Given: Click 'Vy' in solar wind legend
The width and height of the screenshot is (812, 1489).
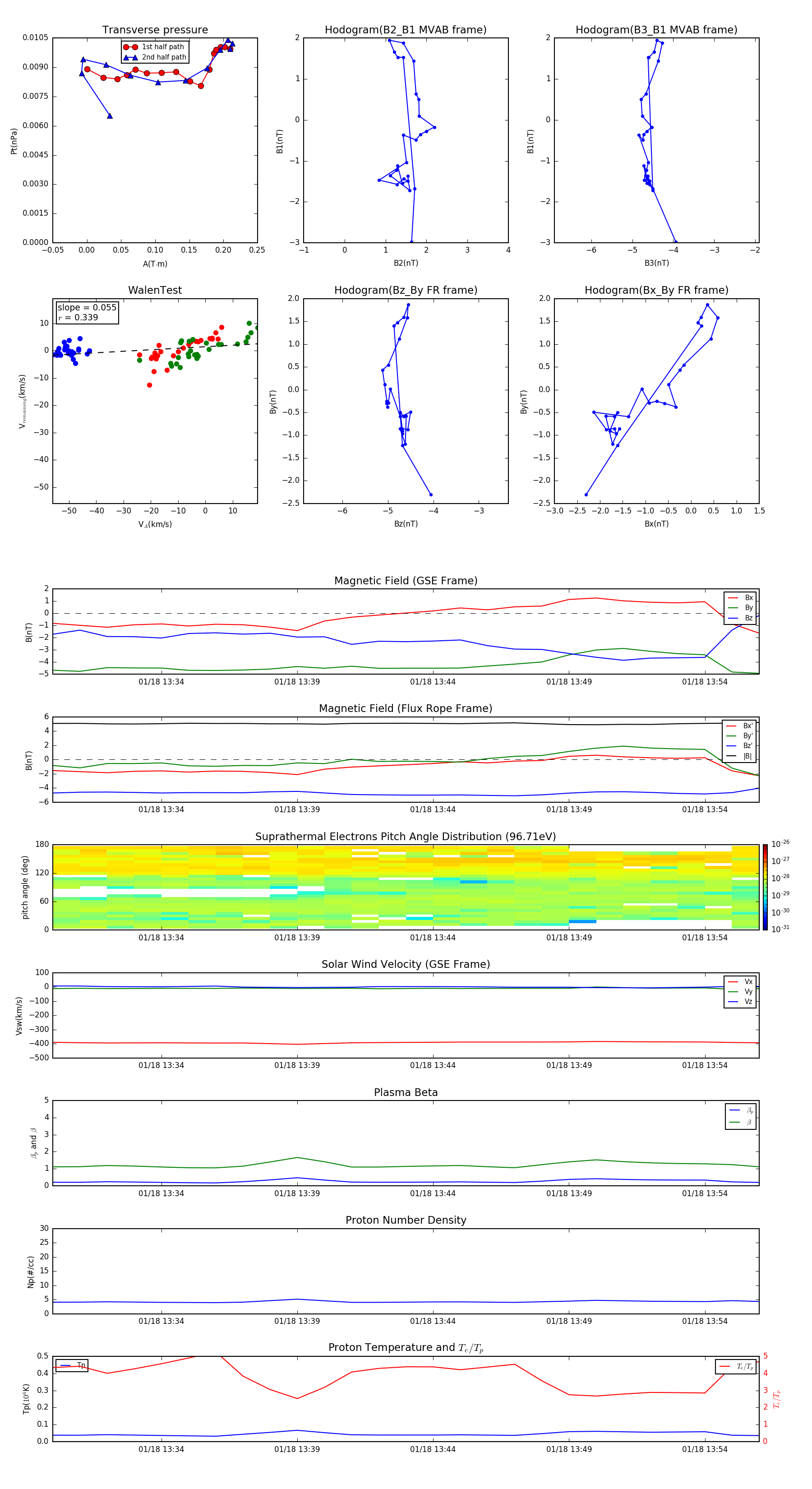Looking at the screenshot, I should (x=741, y=991).
